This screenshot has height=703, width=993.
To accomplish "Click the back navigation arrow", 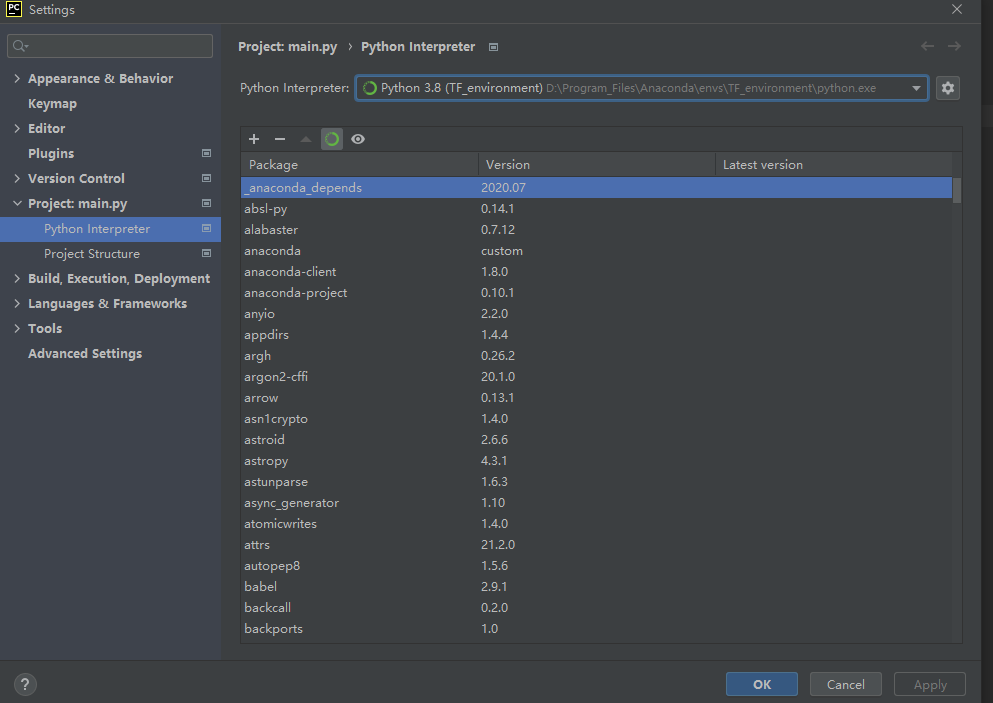I will coord(927,46).
